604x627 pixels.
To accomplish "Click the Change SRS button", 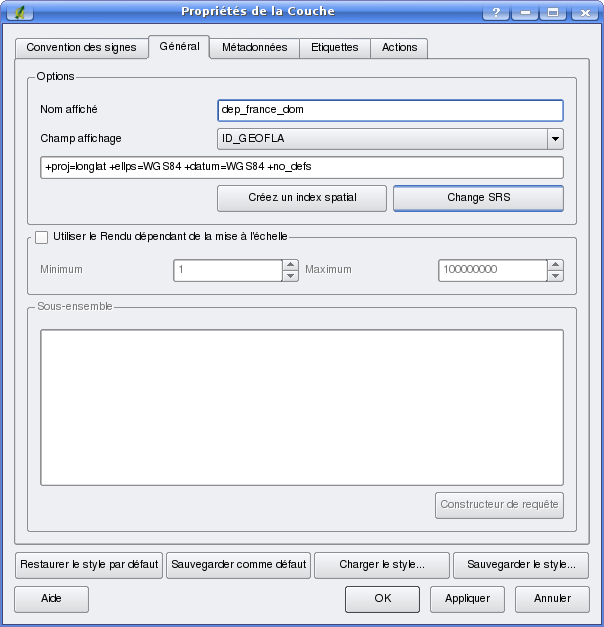I will click(478, 198).
